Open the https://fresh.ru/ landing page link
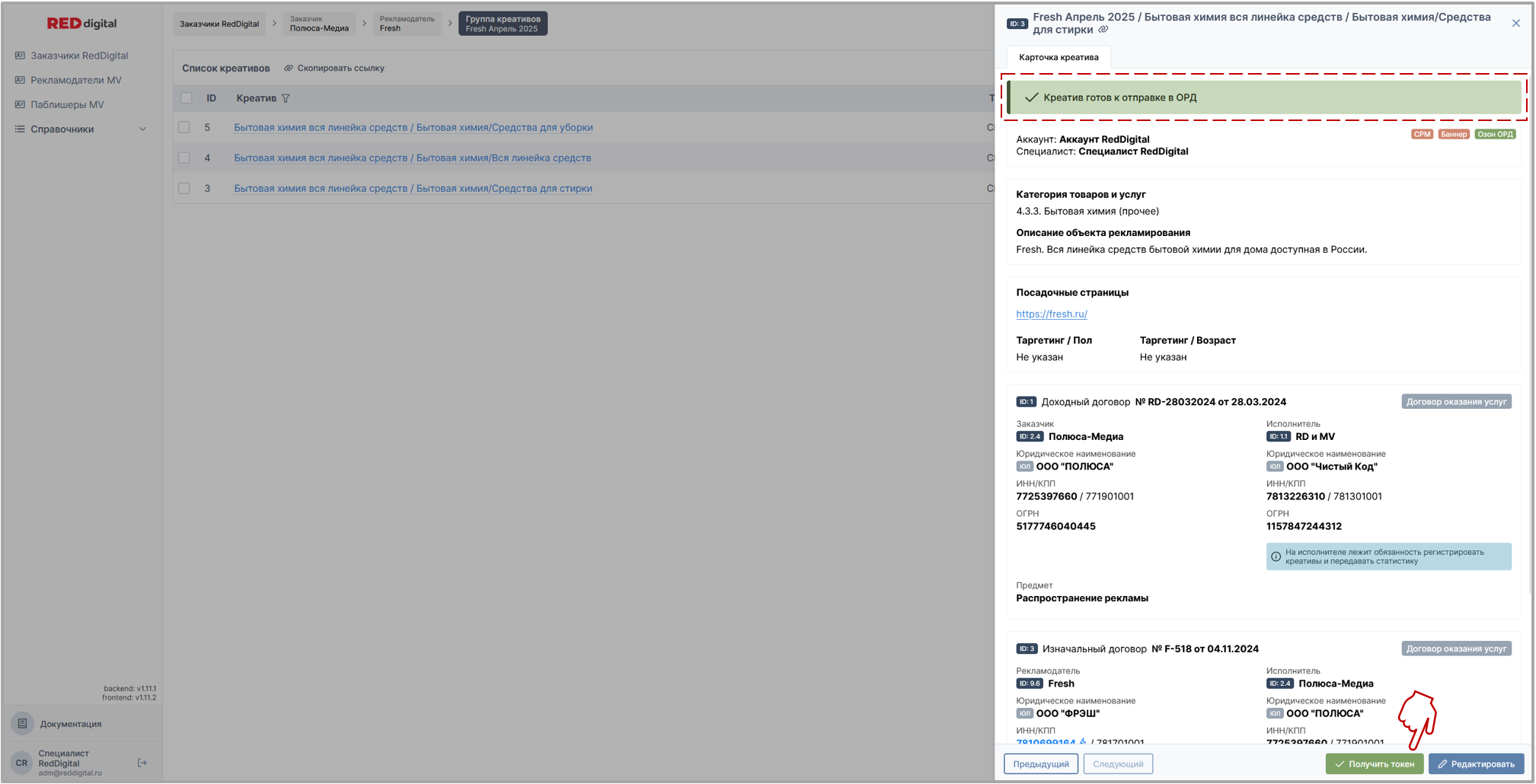Viewport: 1536px width, 784px height. point(1051,314)
